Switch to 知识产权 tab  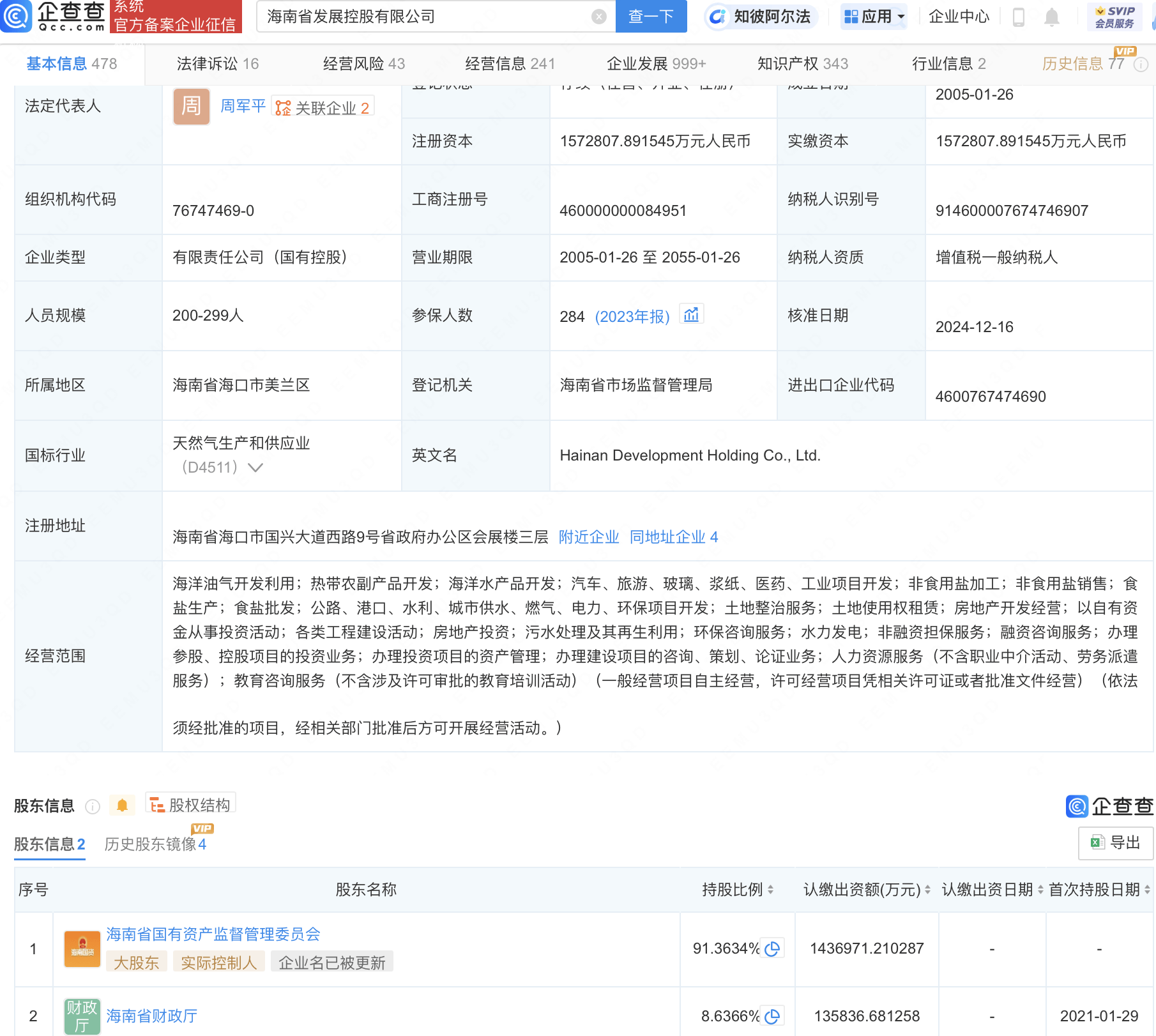(x=803, y=64)
